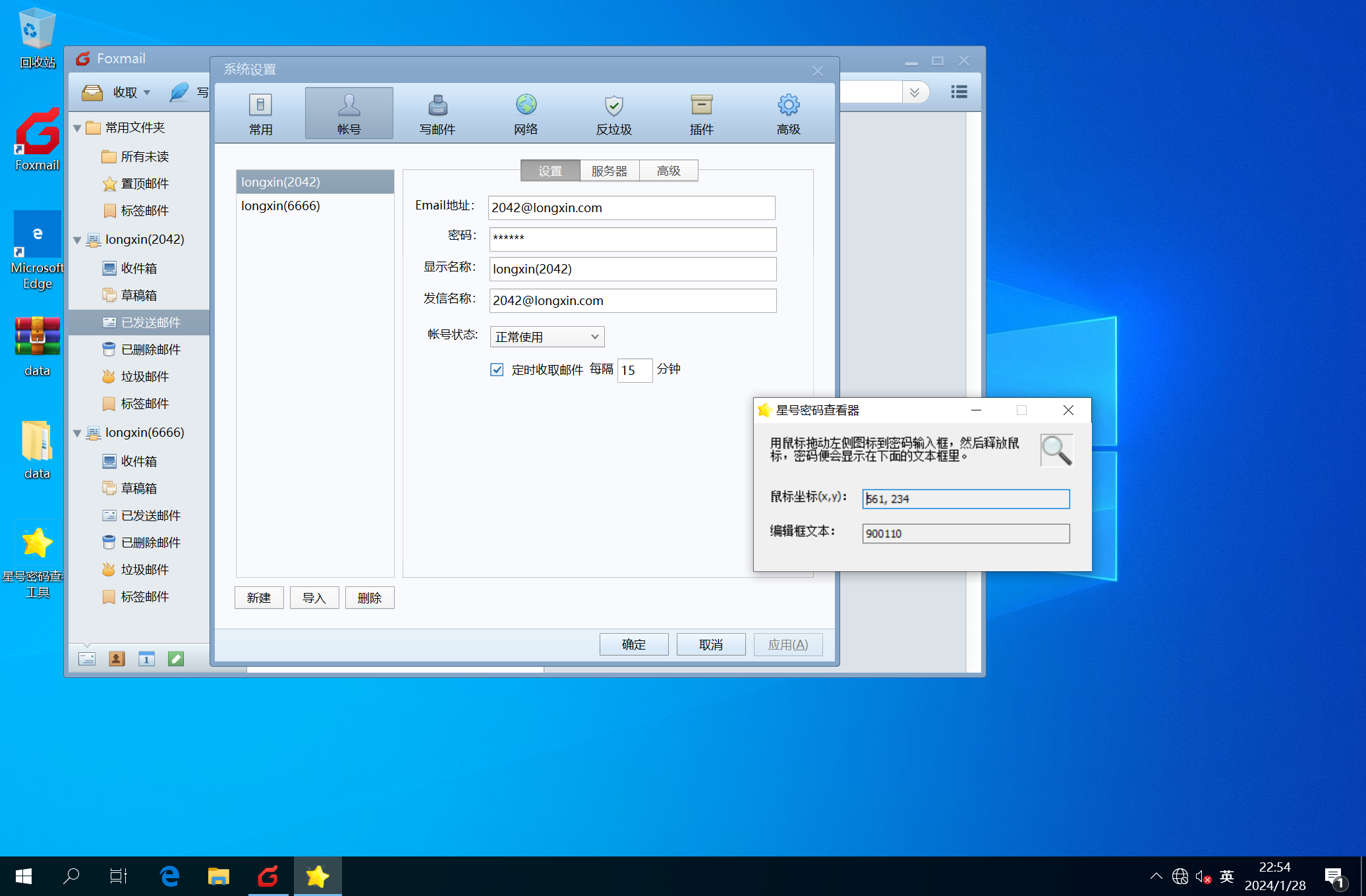The height and width of the screenshot is (896, 1366).
Task: Click the 应用(A) button
Action: [x=788, y=644]
